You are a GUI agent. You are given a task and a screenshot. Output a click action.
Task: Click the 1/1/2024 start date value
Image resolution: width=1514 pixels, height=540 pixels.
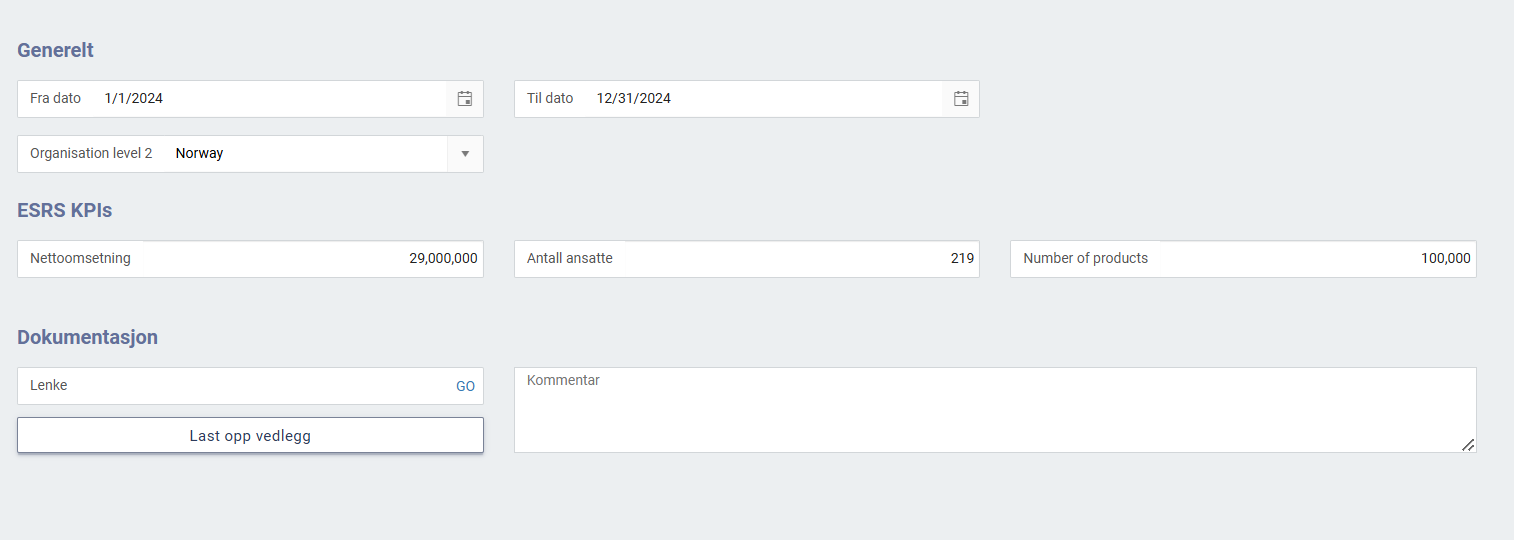133,99
